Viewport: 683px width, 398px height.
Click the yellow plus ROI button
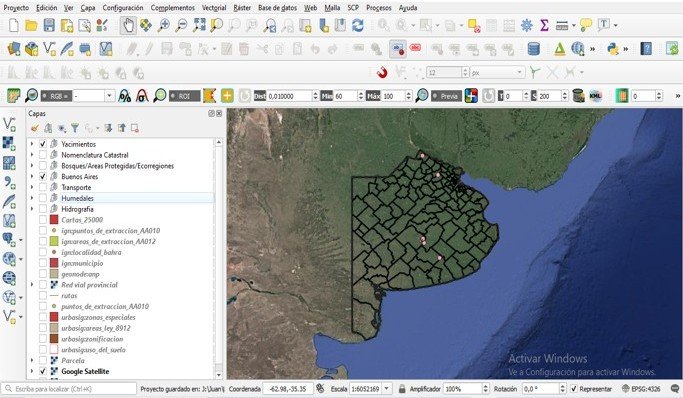click(227, 96)
